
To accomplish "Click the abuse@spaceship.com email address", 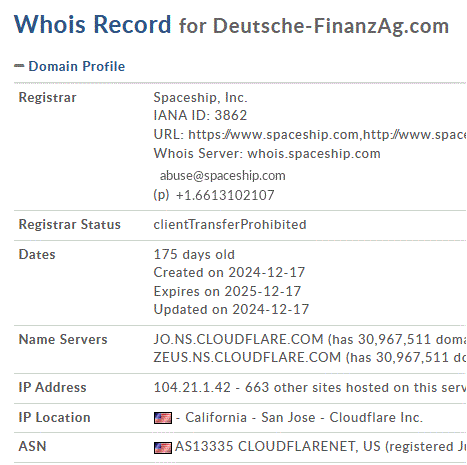I will coord(223,176).
